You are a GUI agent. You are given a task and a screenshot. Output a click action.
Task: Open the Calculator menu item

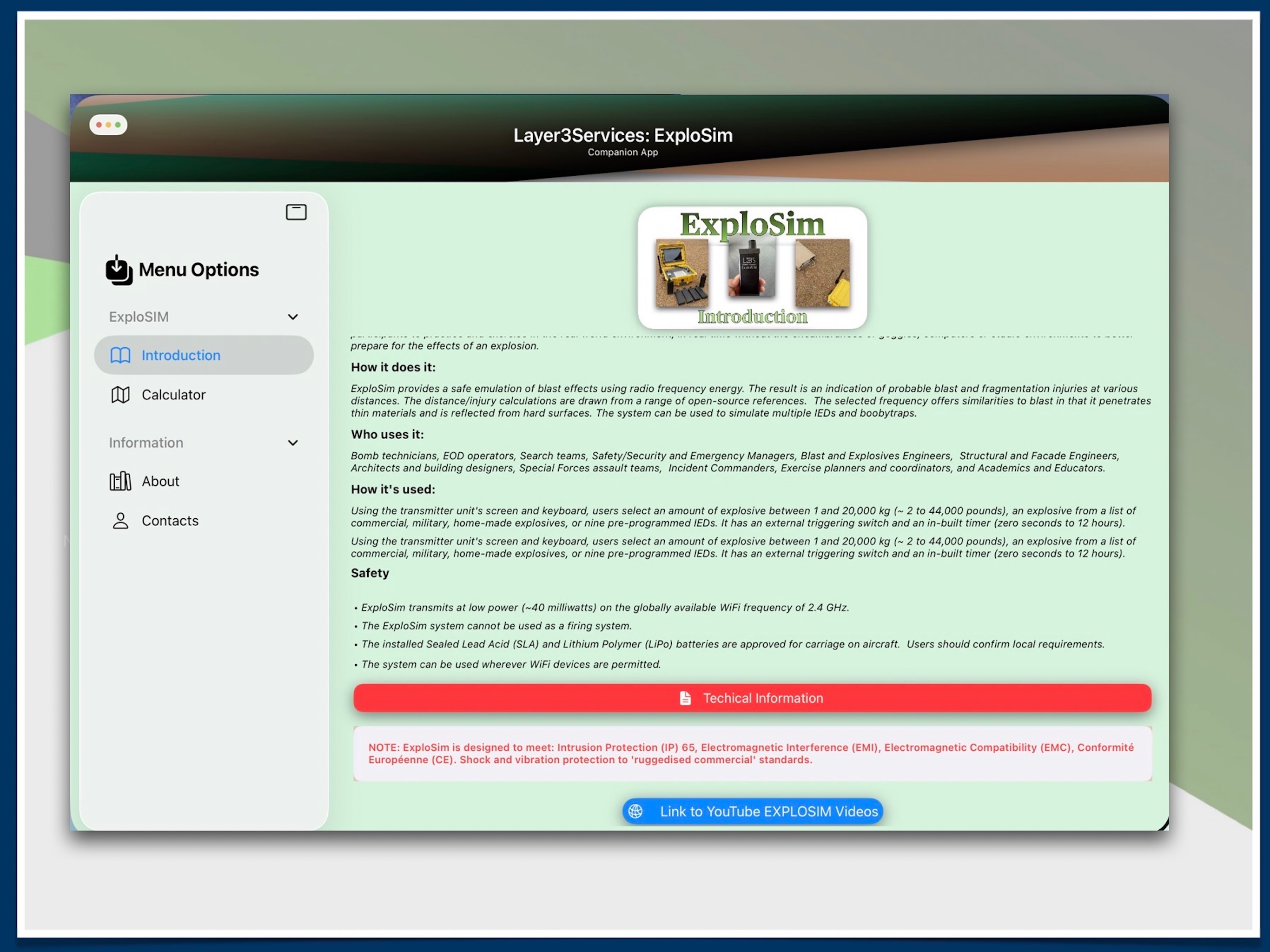pyautogui.click(x=204, y=395)
